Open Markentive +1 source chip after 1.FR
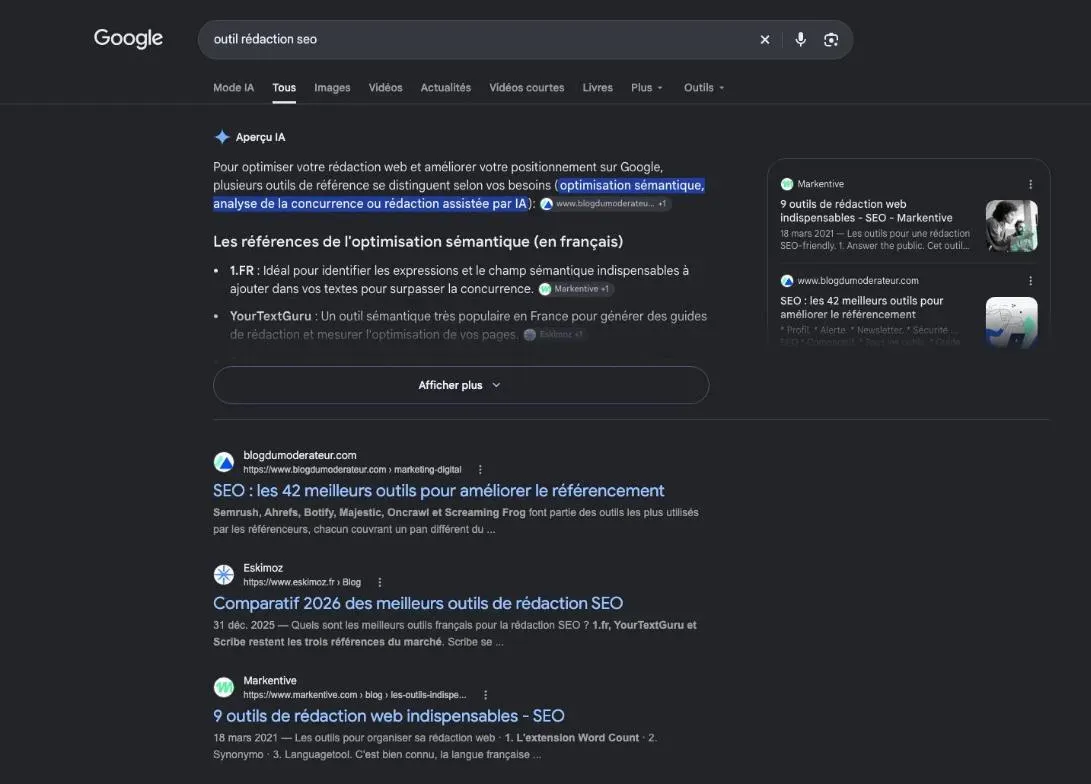This screenshot has width=1091, height=784. tap(576, 289)
